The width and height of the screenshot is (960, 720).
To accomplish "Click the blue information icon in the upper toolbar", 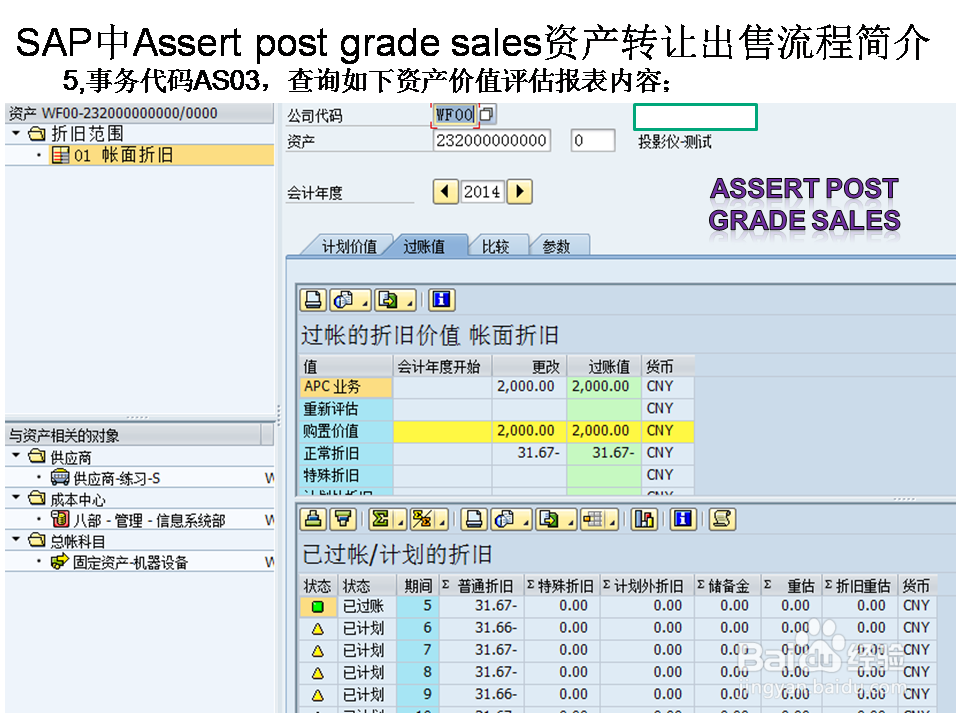I will pos(441,300).
